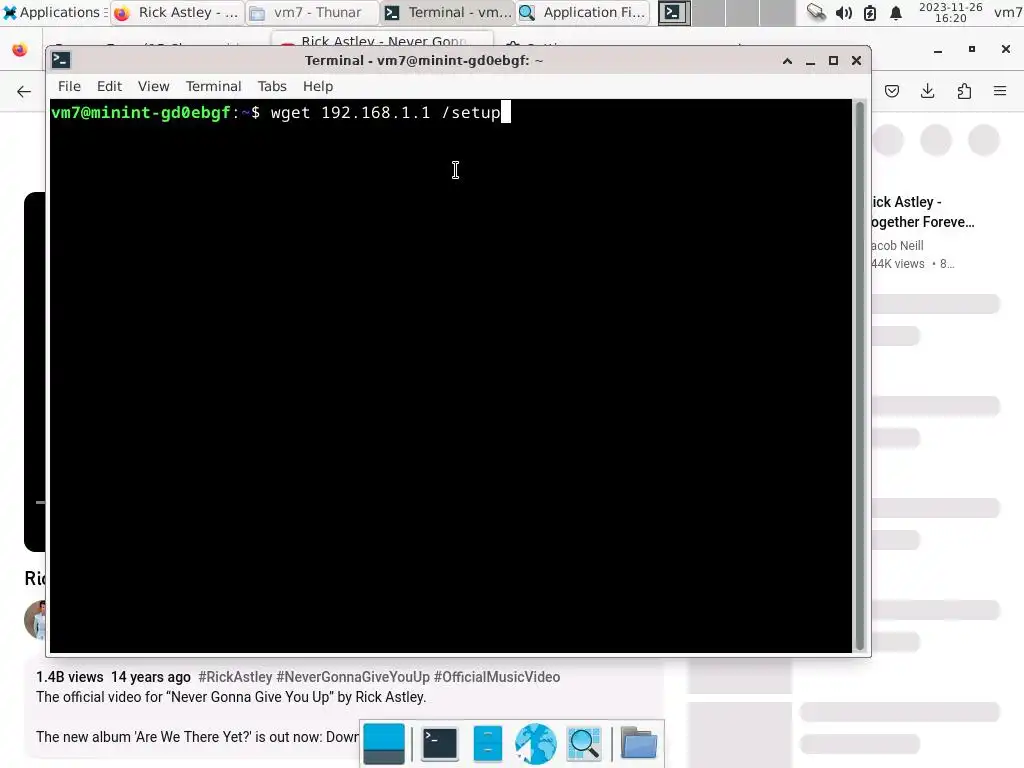Launch Terminal Emulator from the dock
The height and width of the screenshot is (768, 1024).
[440, 744]
